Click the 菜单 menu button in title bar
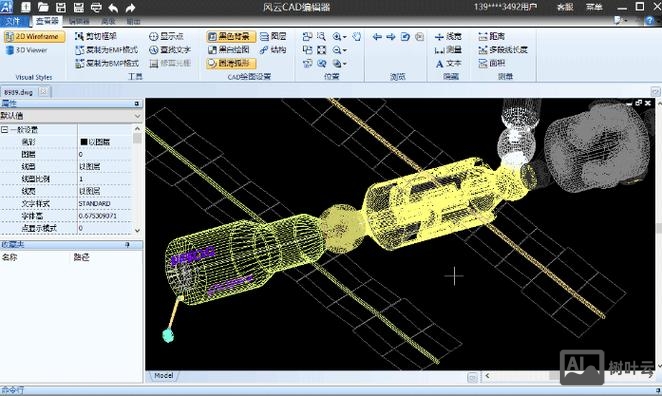The height and width of the screenshot is (396, 662). click(x=594, y=7)
